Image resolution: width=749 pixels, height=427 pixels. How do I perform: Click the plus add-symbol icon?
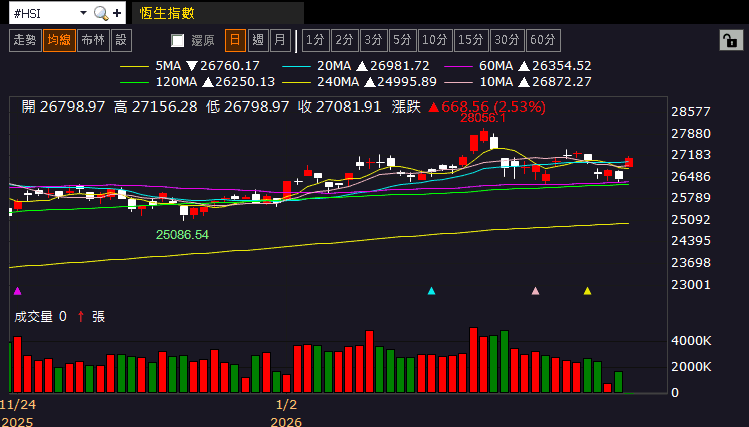(117, 13)
